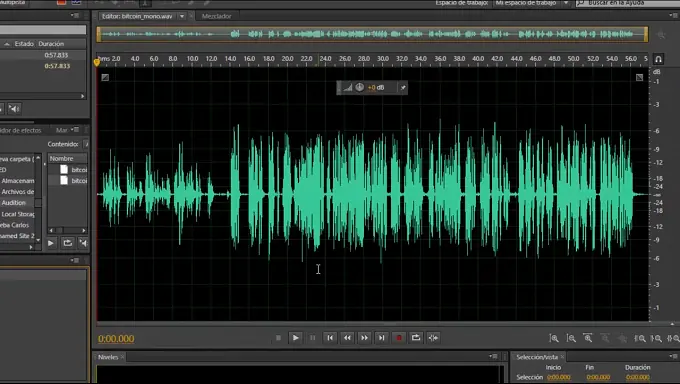
Task: Close the Editor panel tab
Action: tap(191, 16)
